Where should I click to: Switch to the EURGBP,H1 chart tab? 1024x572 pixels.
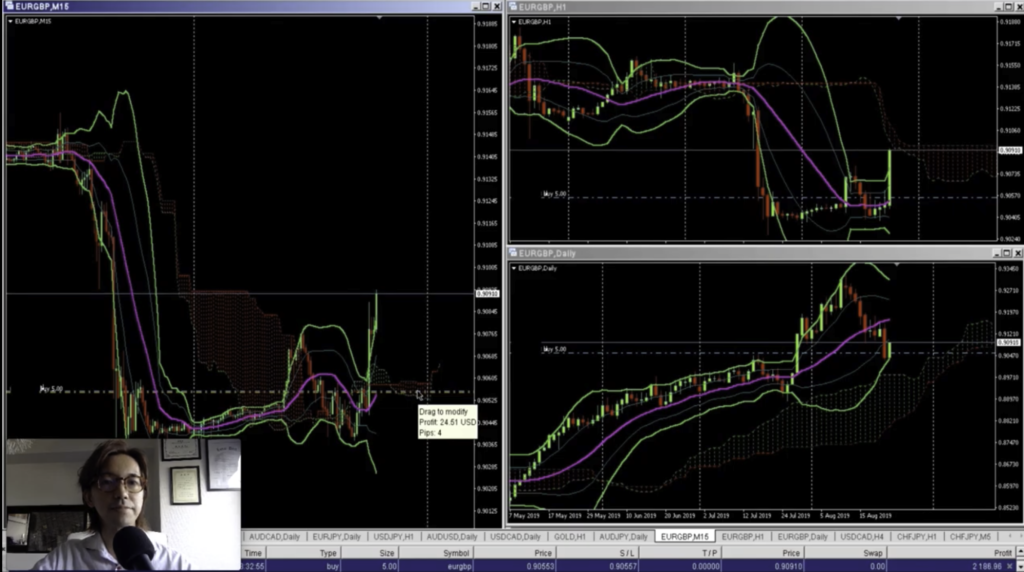click(x=743, y=537)
